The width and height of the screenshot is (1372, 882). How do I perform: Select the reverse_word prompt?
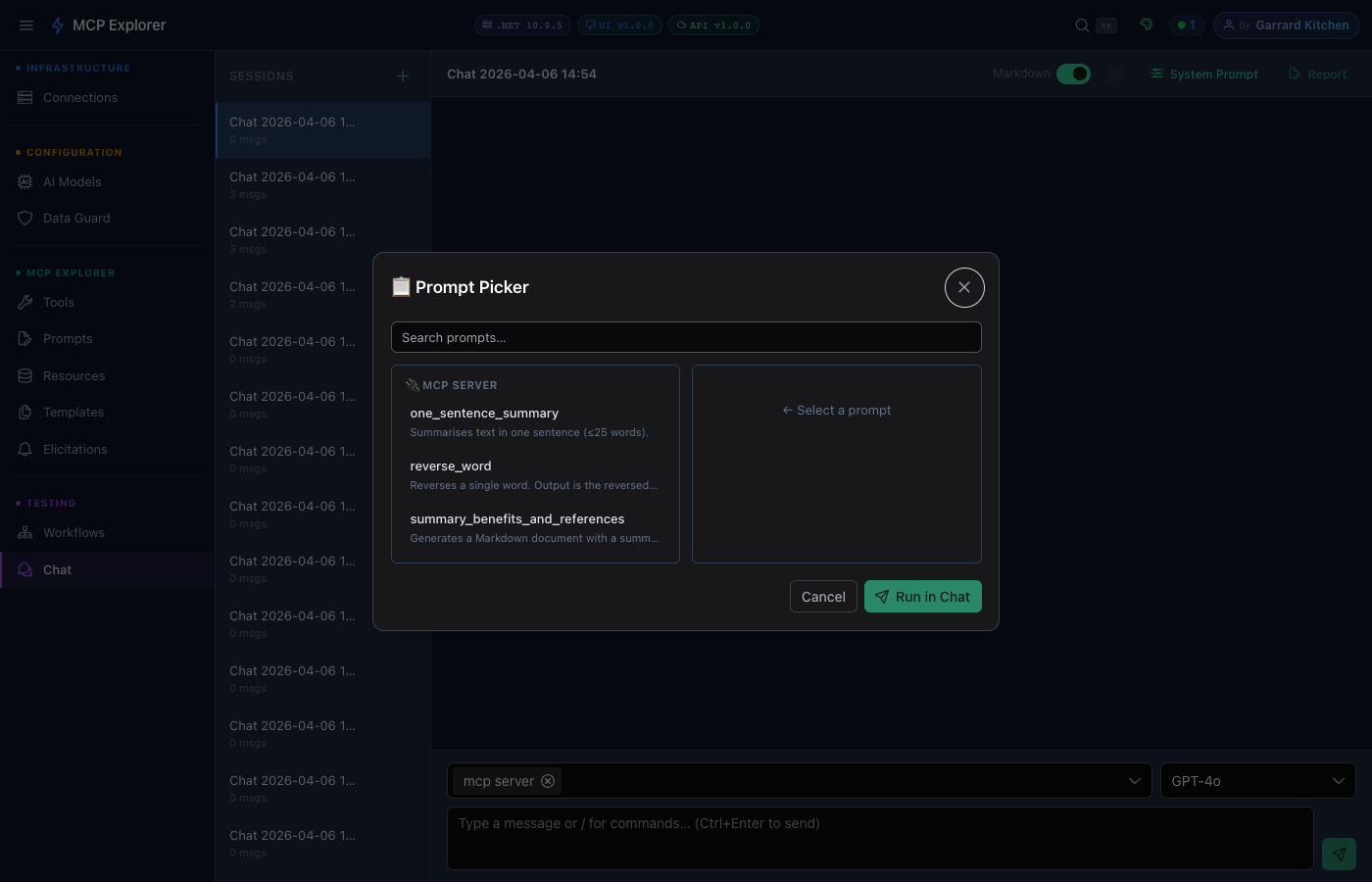coord(451,465)
